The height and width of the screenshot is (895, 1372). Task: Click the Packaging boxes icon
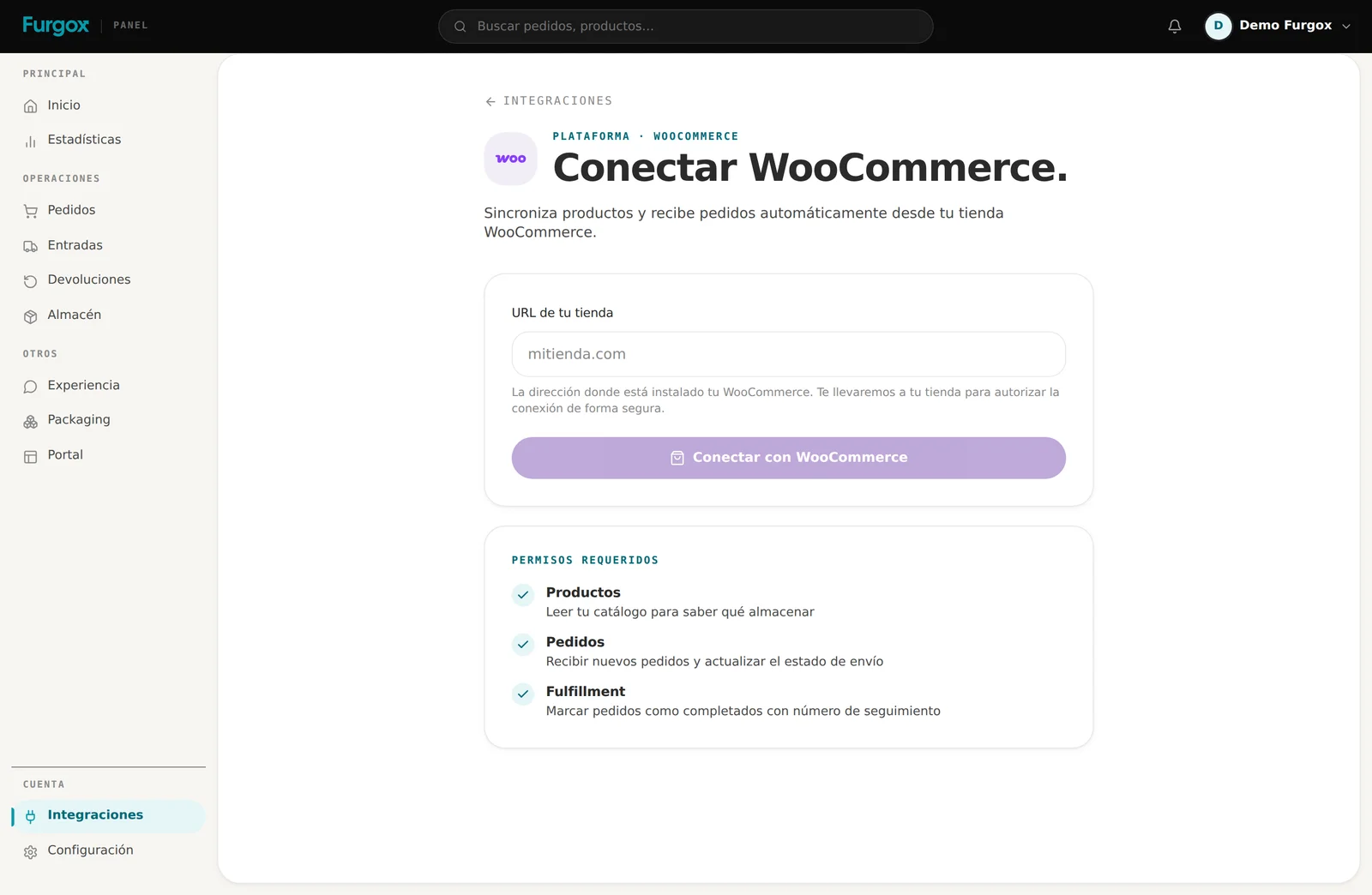31,422
